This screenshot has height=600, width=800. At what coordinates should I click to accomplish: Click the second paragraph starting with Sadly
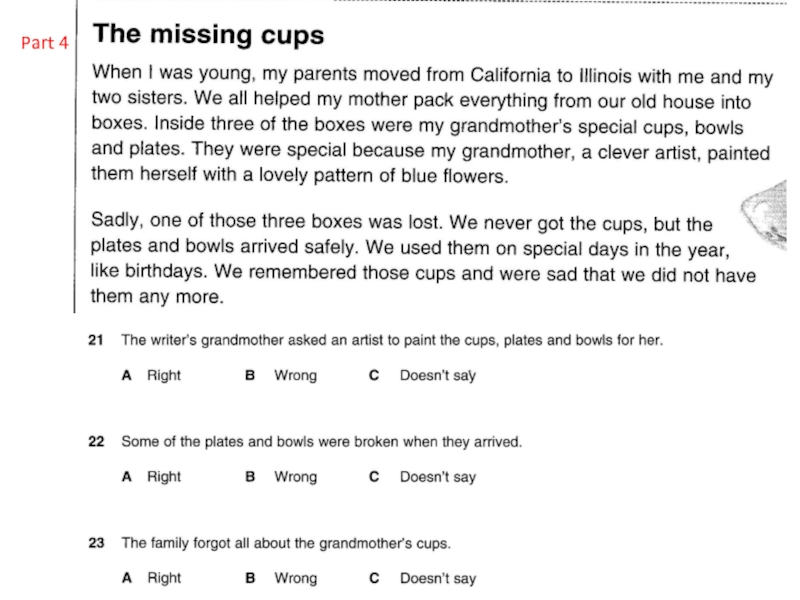423,259
